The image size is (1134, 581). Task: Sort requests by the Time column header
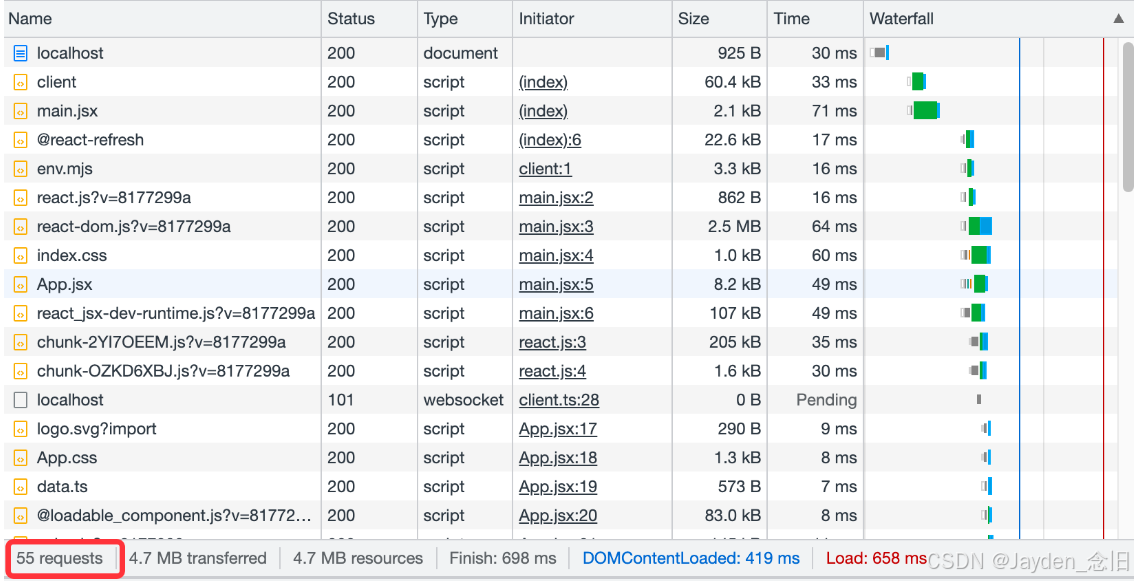[x=816, y=19]
